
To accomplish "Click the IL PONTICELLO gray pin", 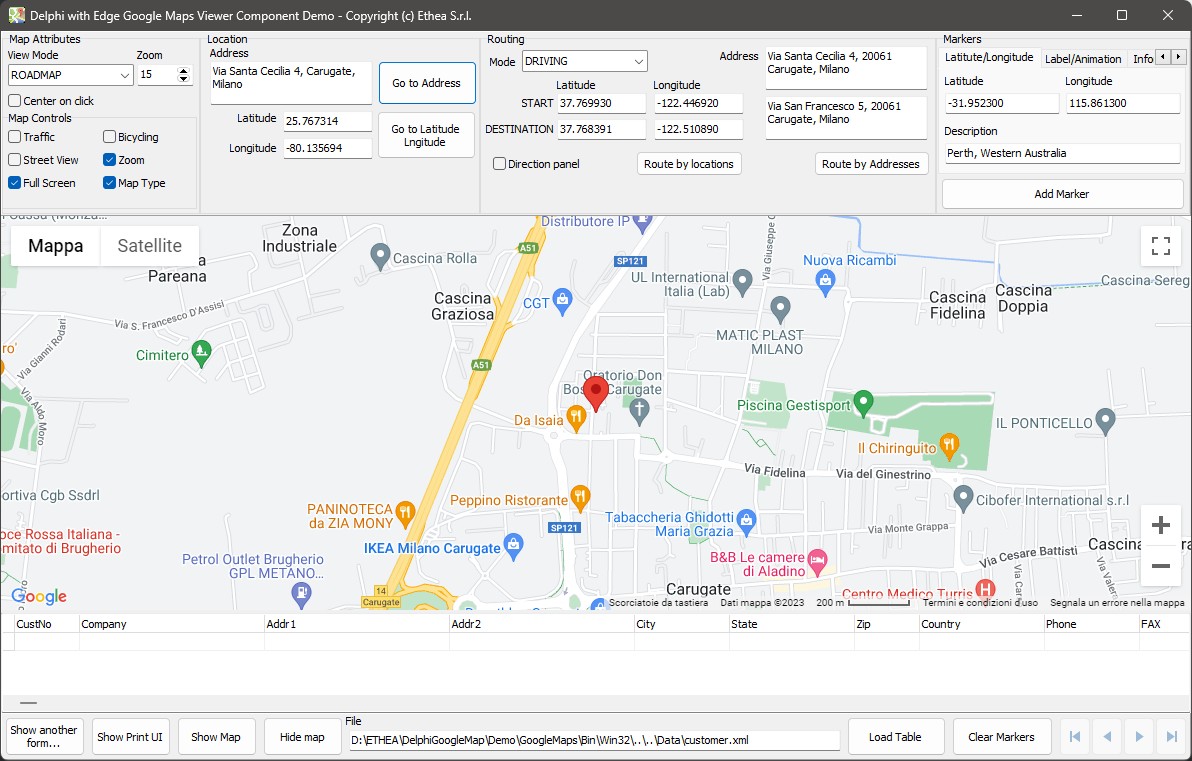I will [1105, 421].
